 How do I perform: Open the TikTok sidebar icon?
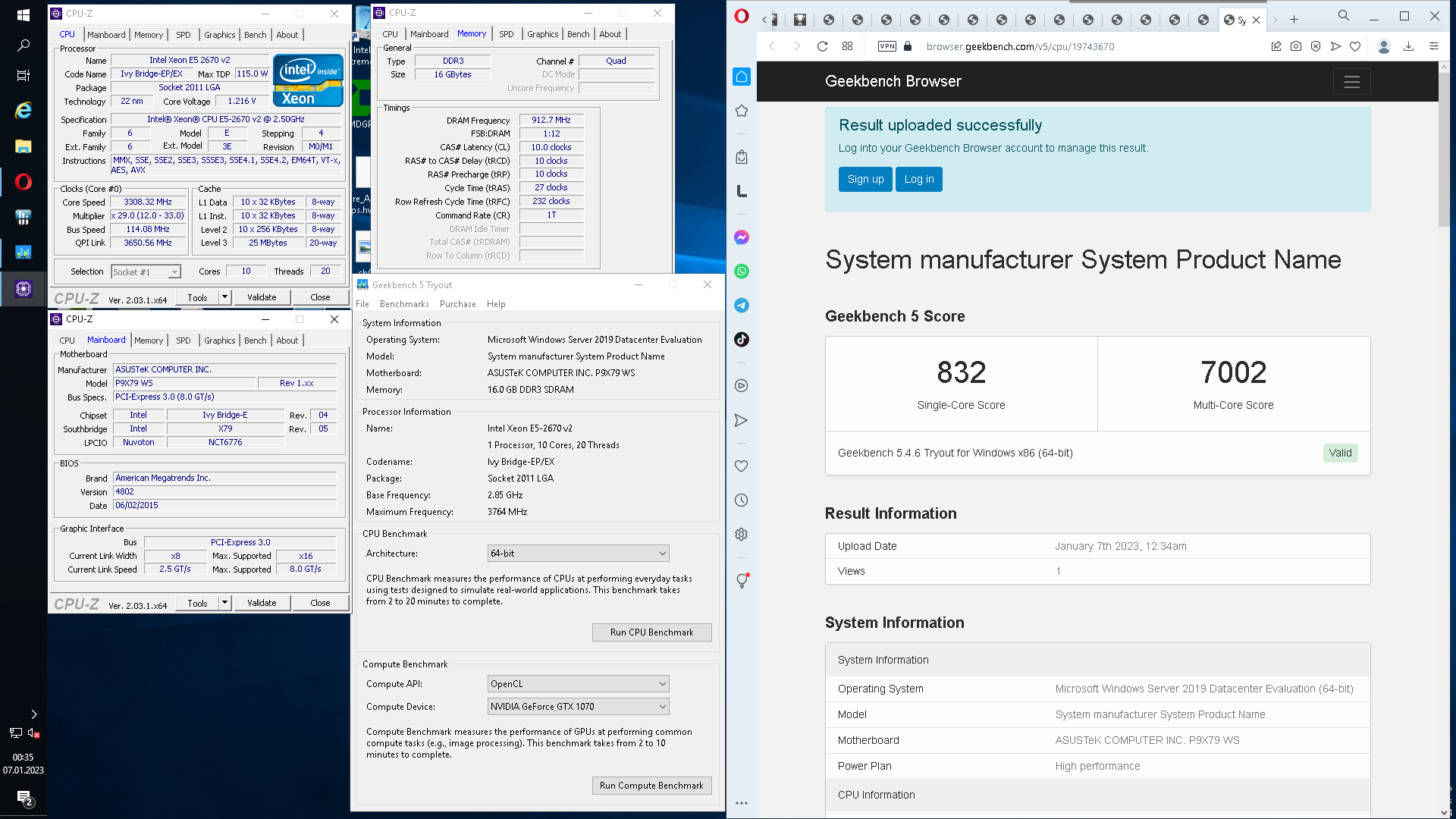point(742,339)
